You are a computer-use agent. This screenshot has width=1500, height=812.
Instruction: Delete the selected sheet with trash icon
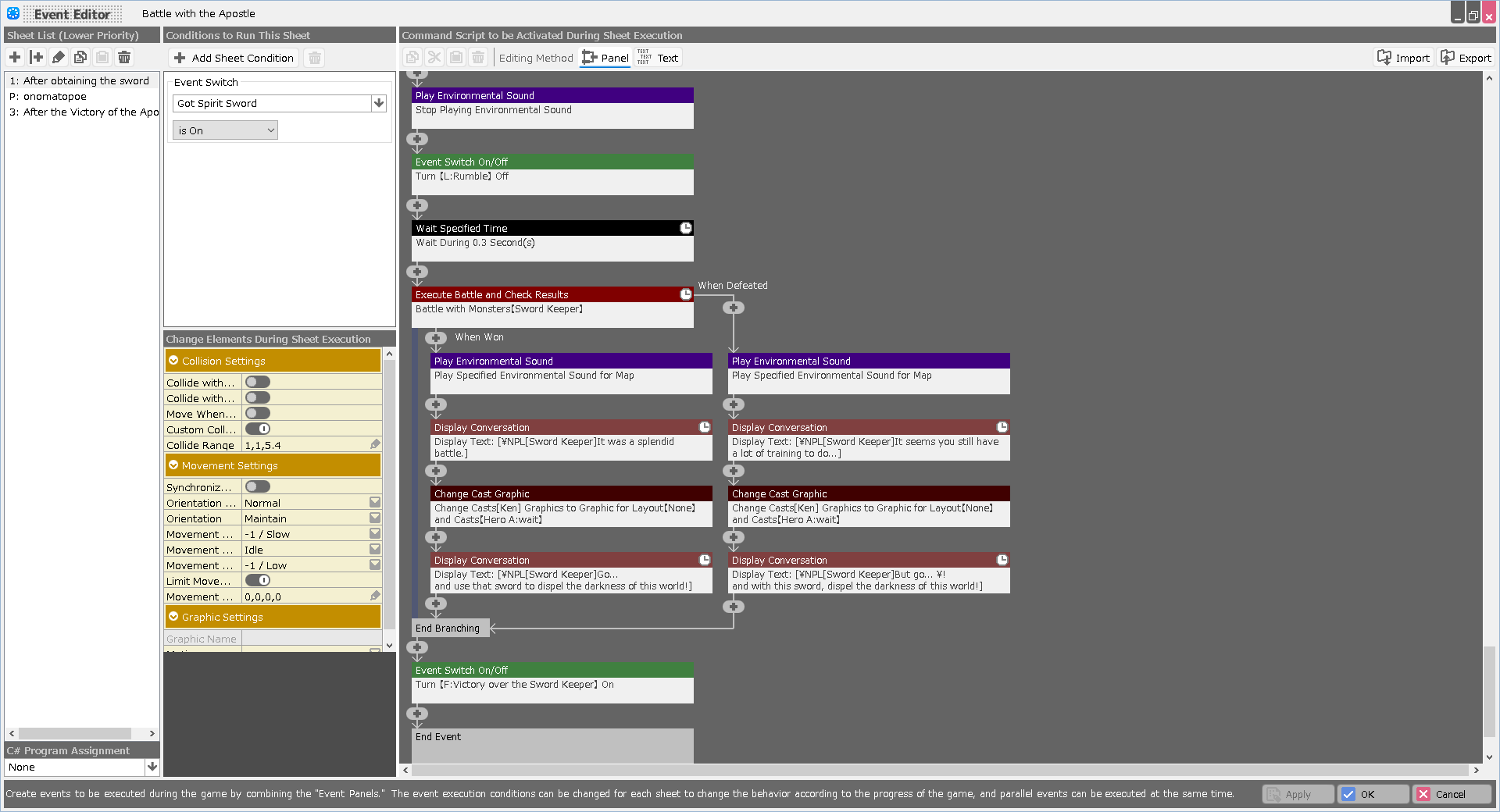tap(124, 57)
